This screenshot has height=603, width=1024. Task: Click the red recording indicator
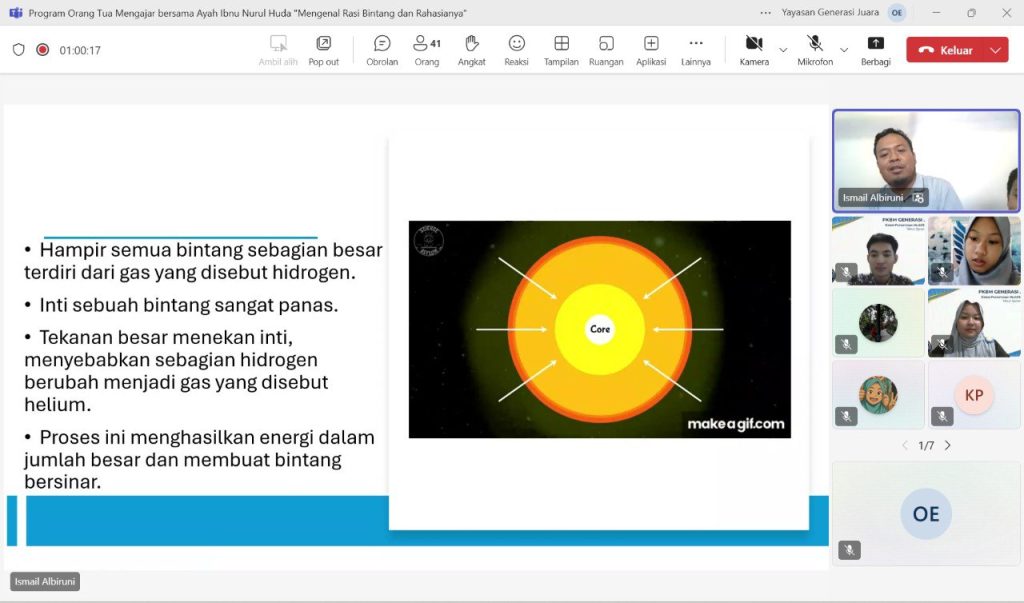[42, 50]
